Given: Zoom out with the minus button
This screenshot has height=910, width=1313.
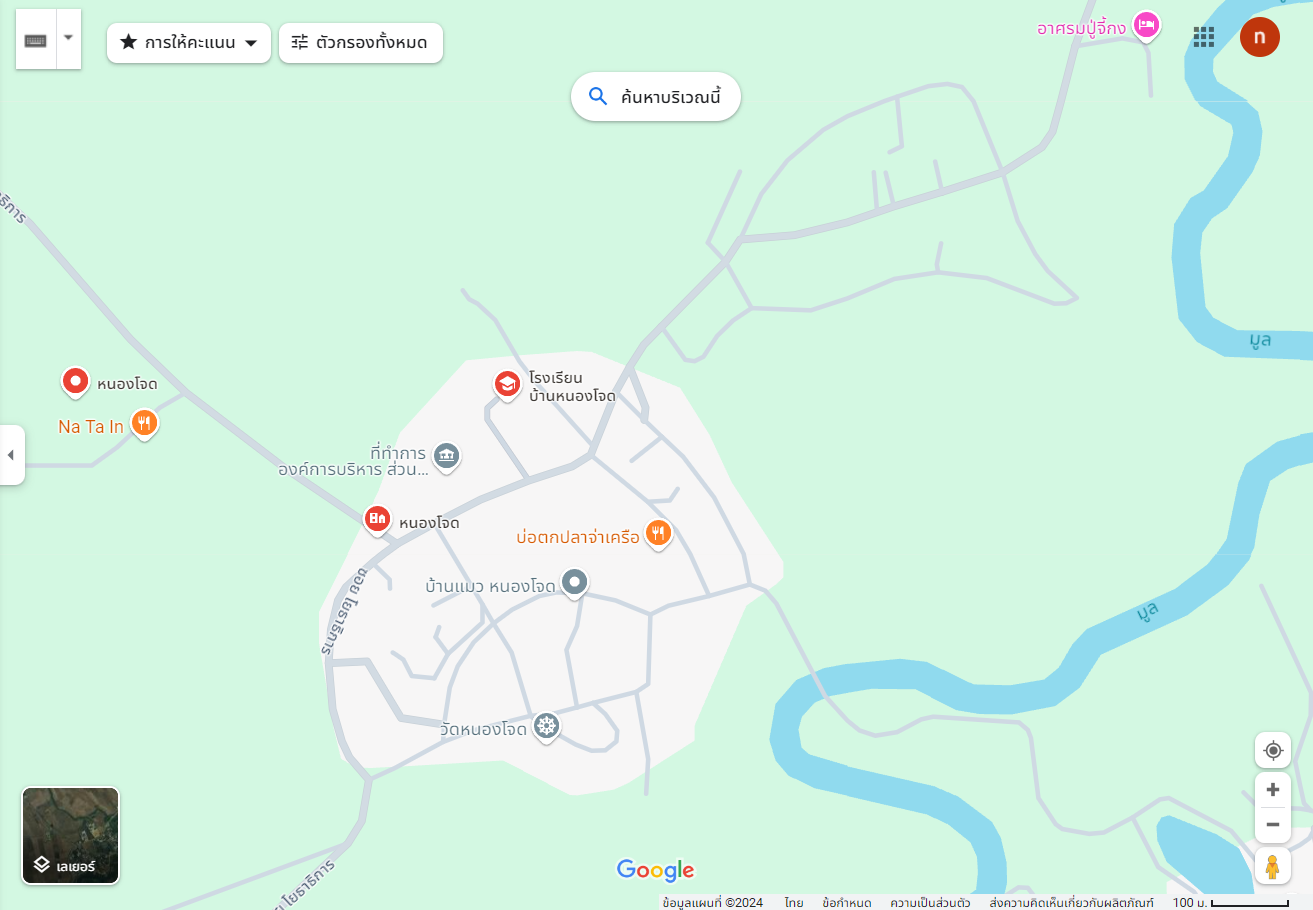Looking at the screenshot, I should pos(1273,825).
